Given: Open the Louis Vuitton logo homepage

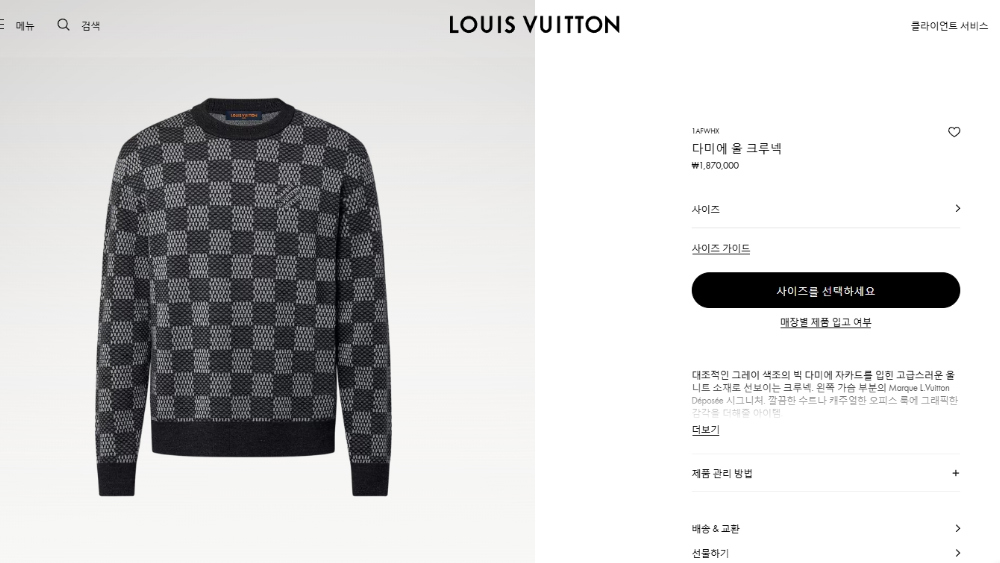Looking at the screenshot, I should (534, 25).
